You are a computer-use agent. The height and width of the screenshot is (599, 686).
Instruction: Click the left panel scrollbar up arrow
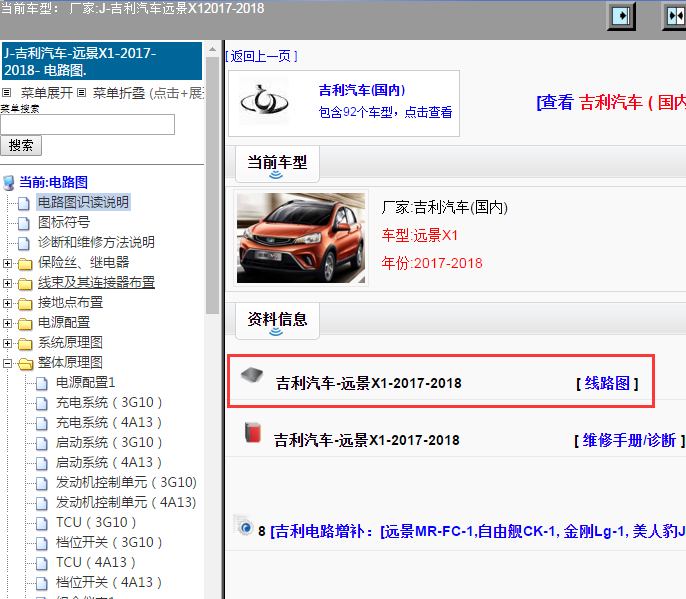point(212,49)
